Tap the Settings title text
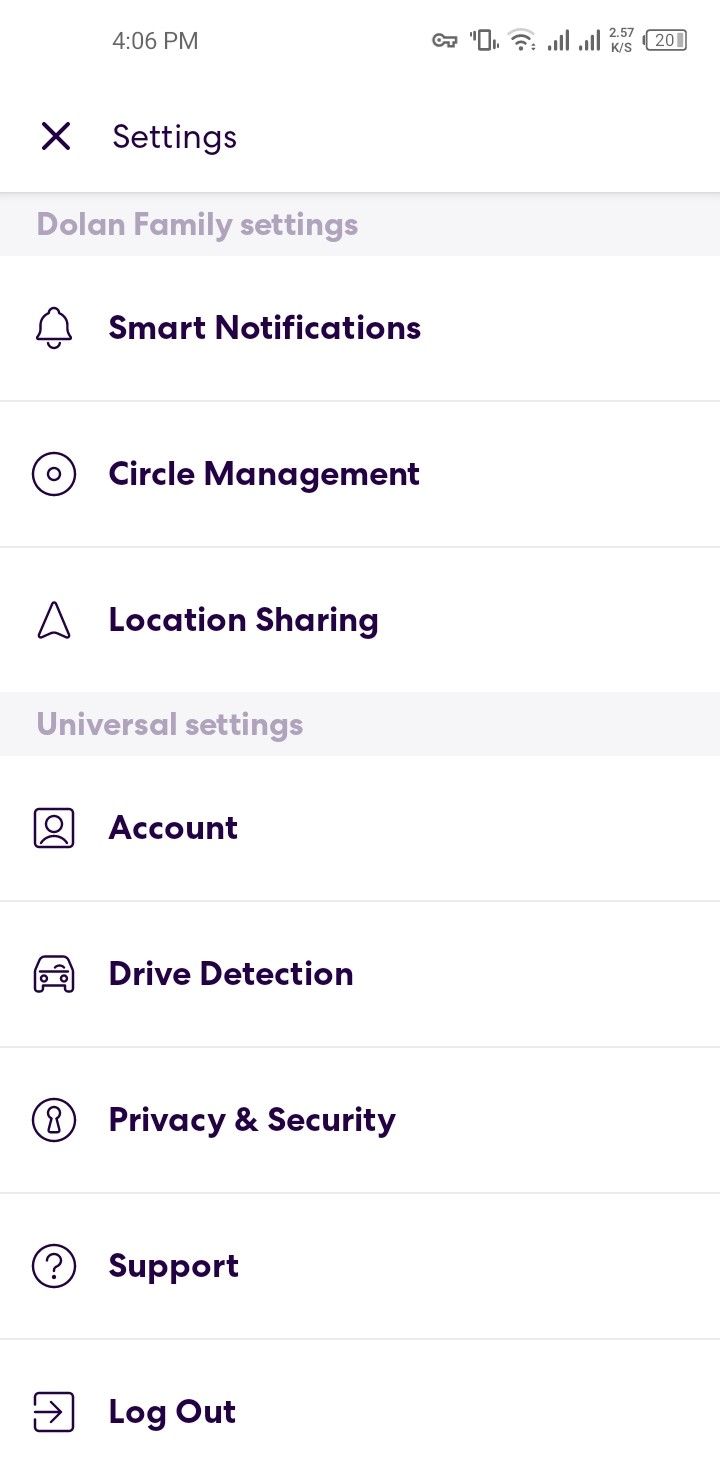Viewport: 720px width, 1484px height. tap(174, 136)
